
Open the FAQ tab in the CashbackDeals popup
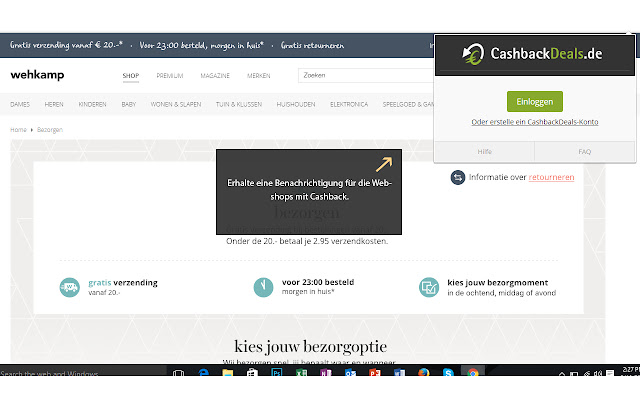pyautogui.click(x=584, y=151)
